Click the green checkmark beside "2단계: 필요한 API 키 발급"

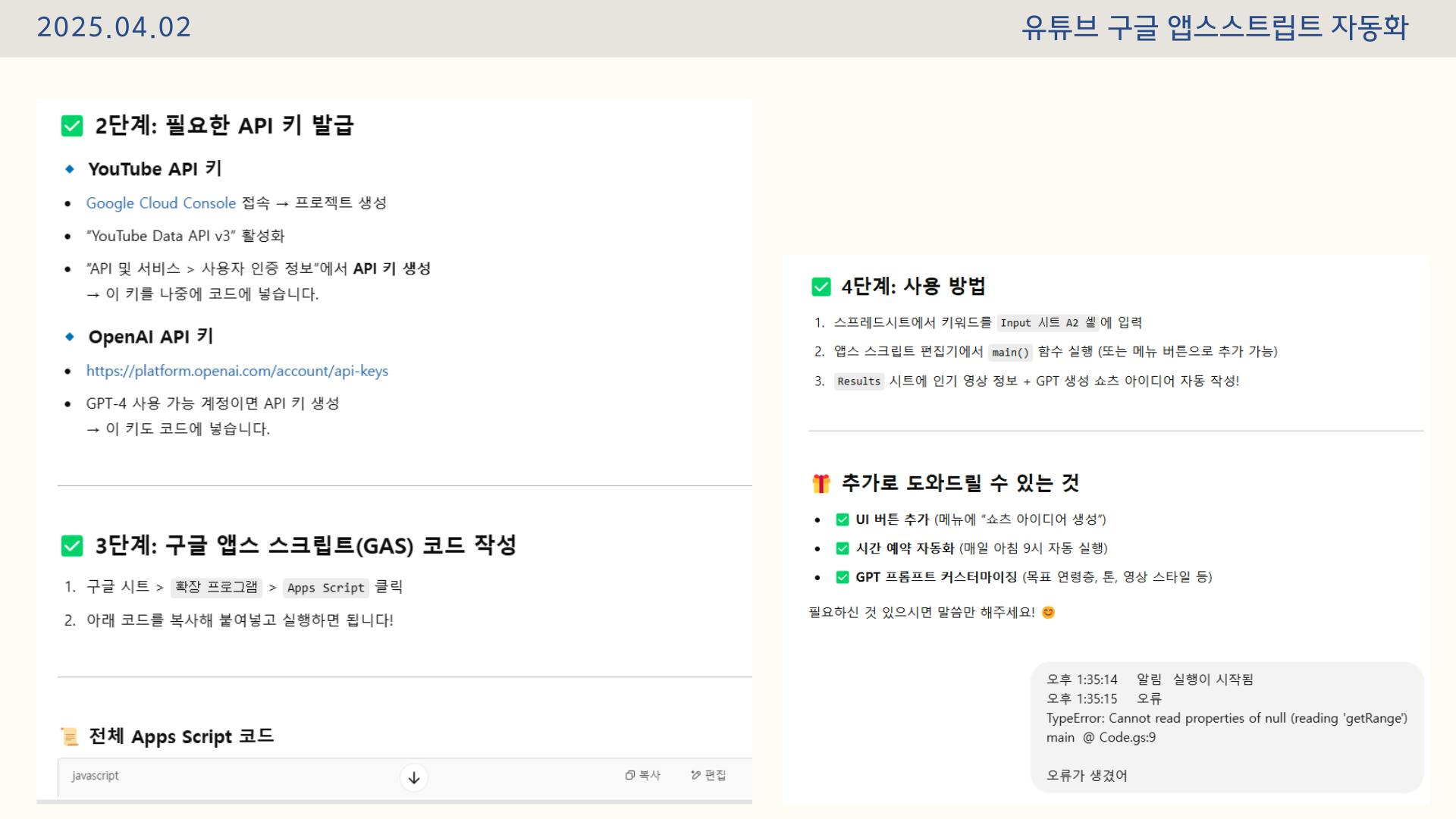tap(71, 125)
